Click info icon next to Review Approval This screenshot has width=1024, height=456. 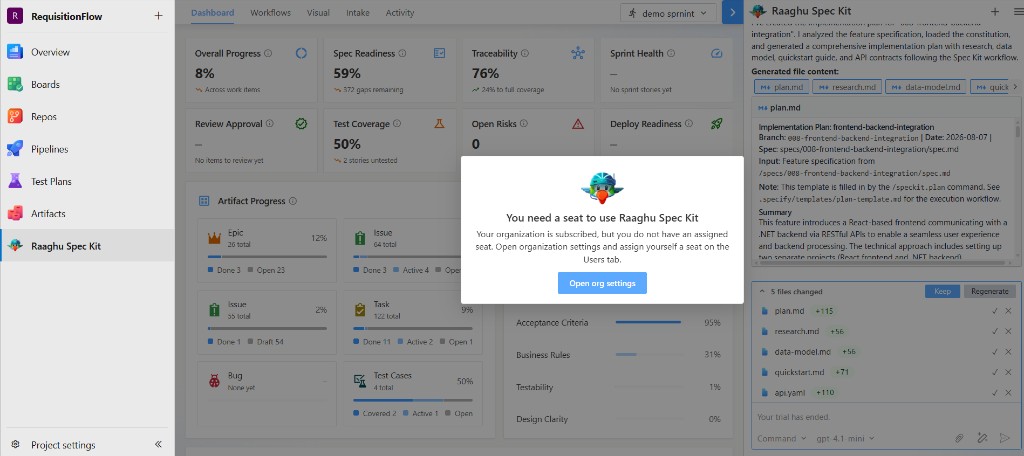pos(270,123)
